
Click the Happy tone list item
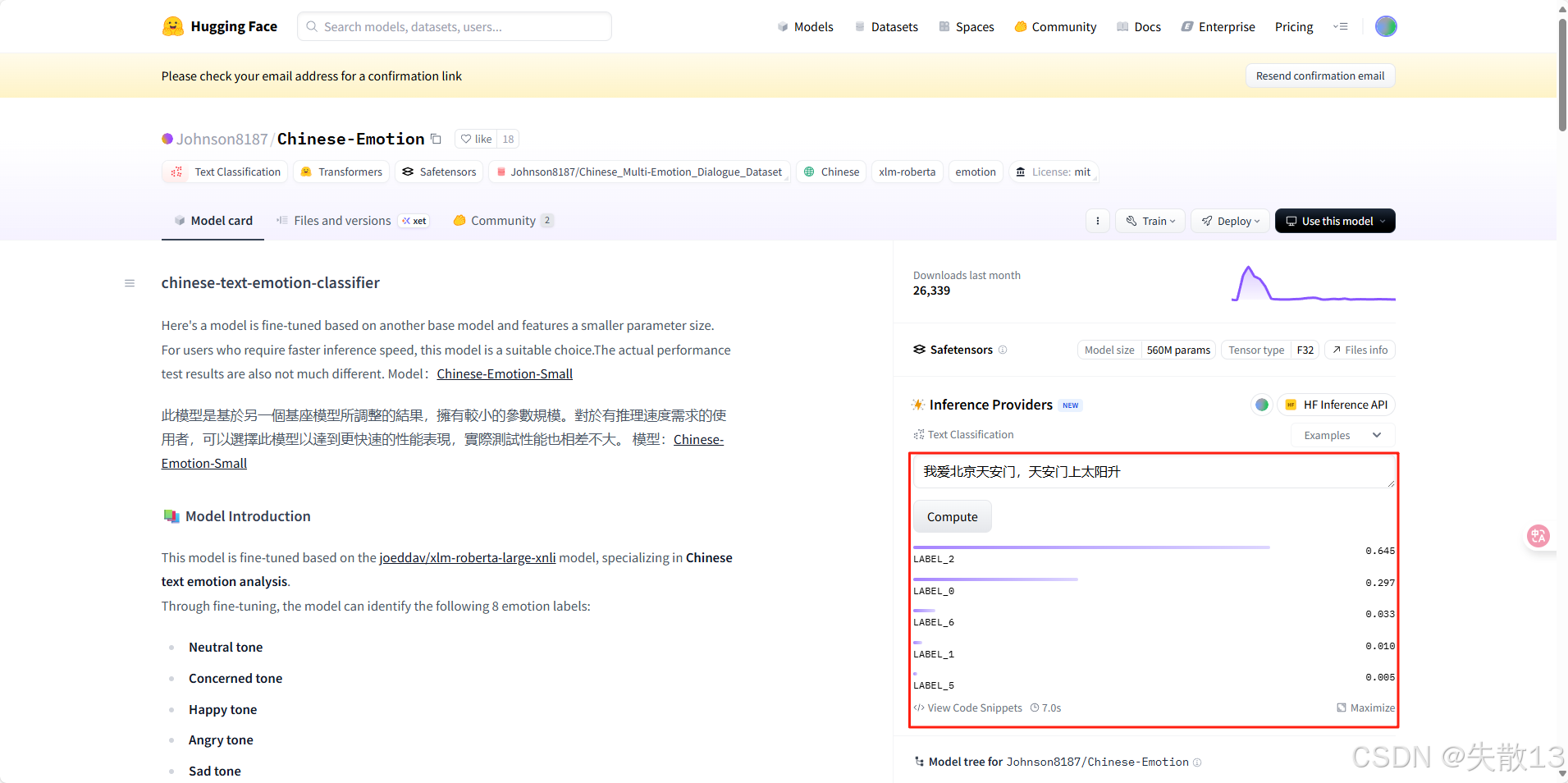point(222,710)
